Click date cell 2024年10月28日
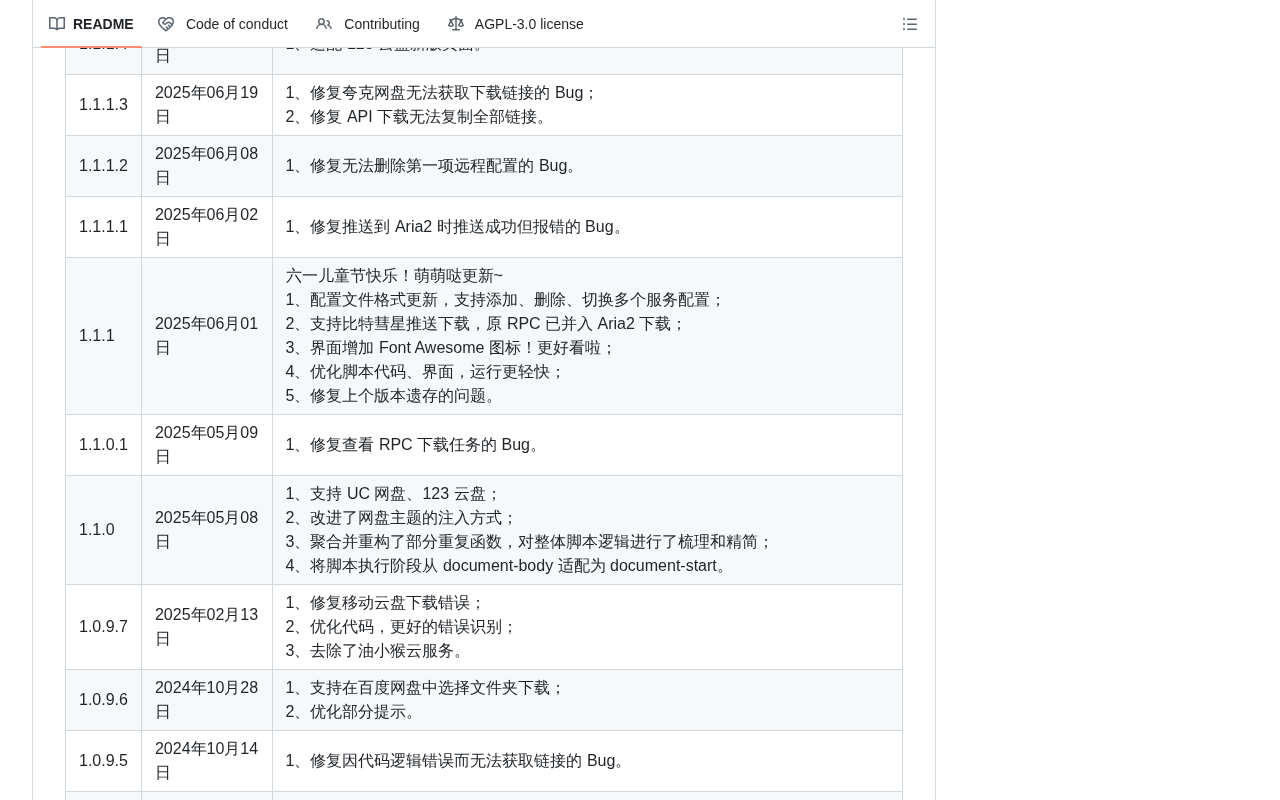Image resolution: width=1280 pixels, height=800 pixels. point(207,700)
